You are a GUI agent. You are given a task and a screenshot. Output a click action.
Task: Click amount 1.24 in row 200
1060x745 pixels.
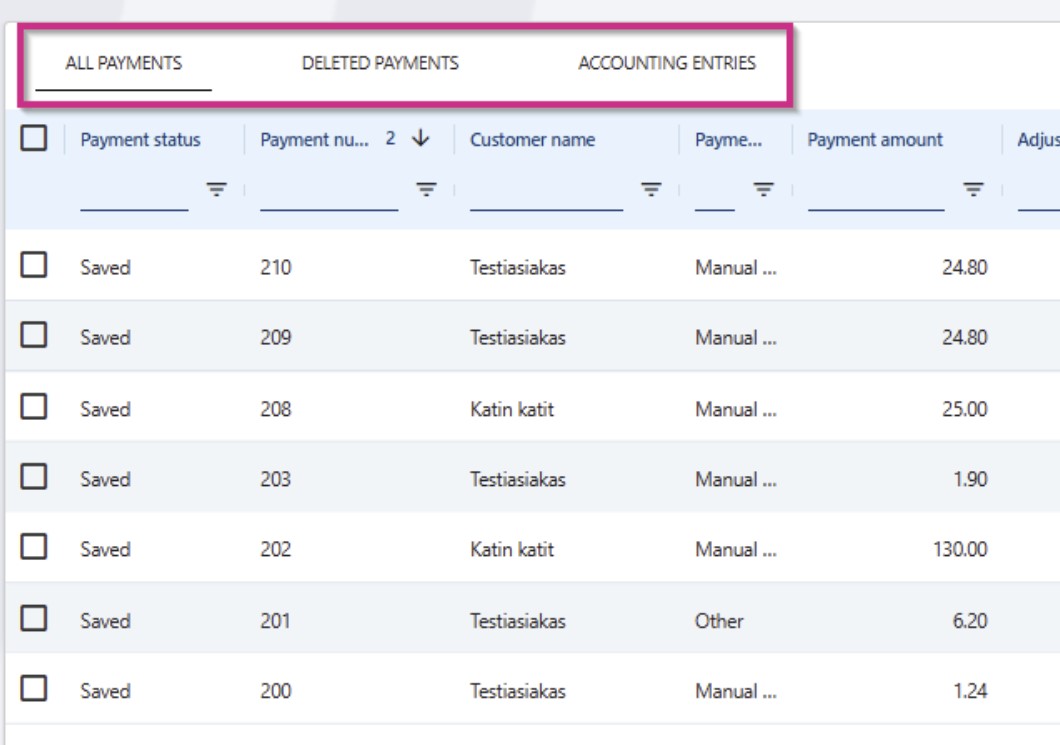(970, 691)
